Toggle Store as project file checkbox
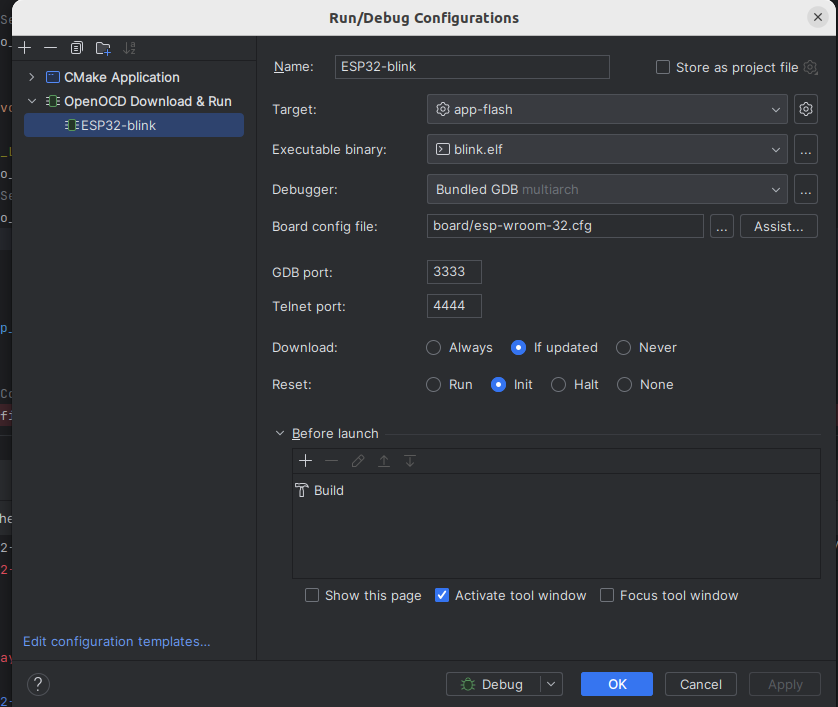The height and width of the screenshot is (707, 838). click(663, 67)
